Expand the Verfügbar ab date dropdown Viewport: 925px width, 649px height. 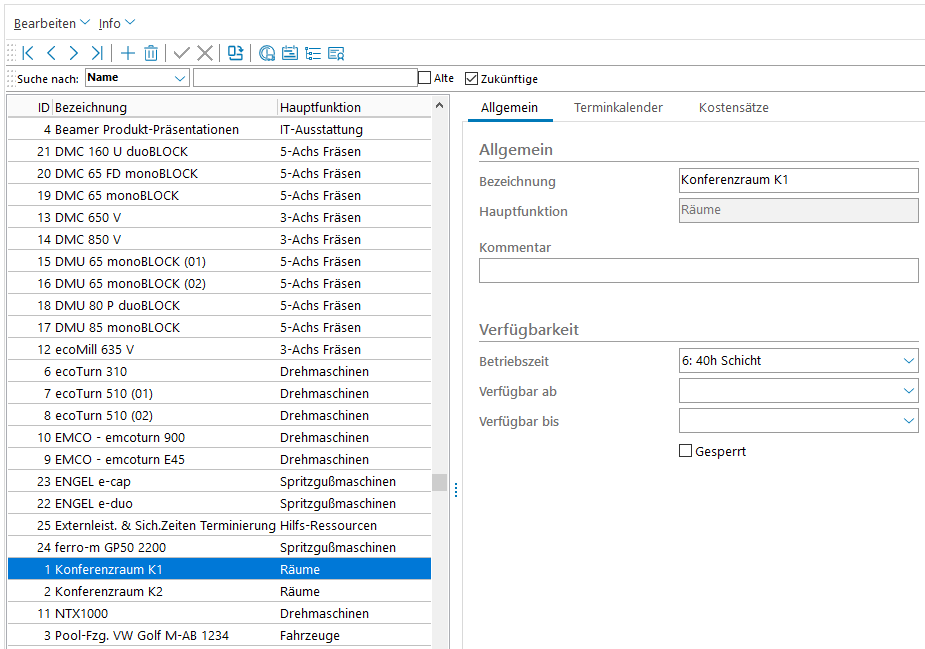click(x=908, y=391)
